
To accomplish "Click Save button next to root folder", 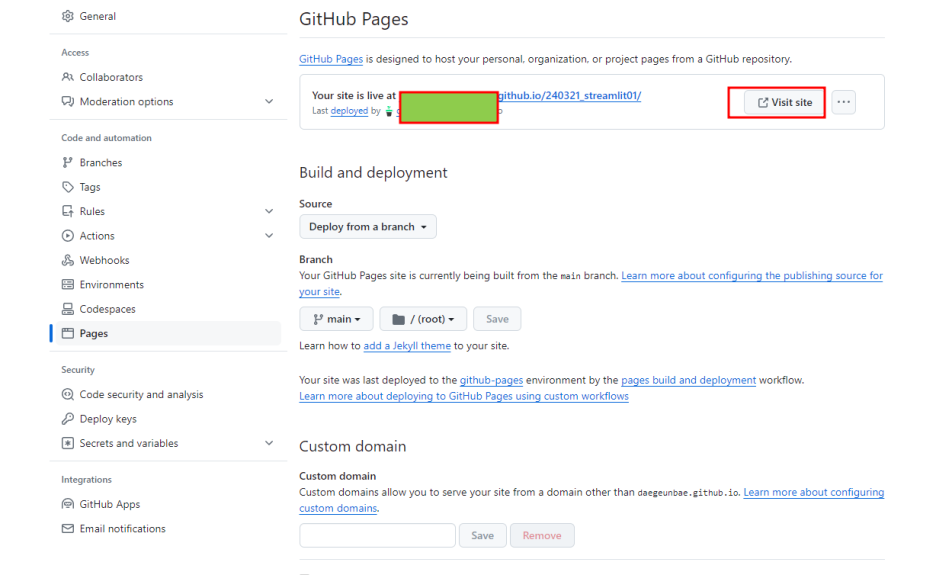I will point(497,319).
